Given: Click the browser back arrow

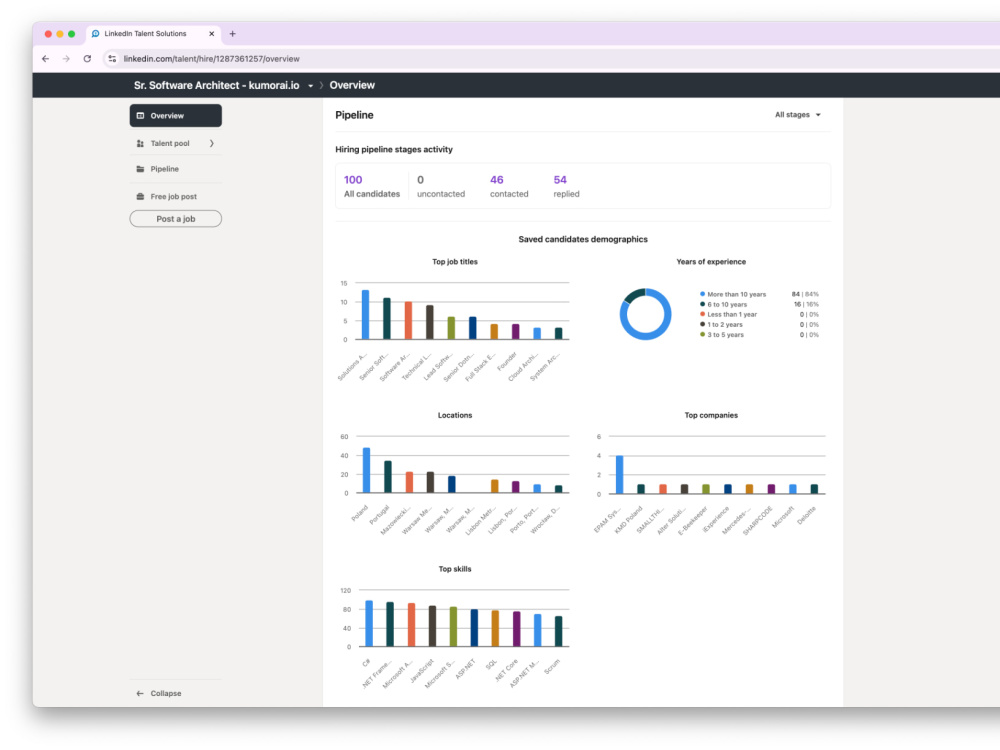Looking at the screenshot, I should 45,59.
